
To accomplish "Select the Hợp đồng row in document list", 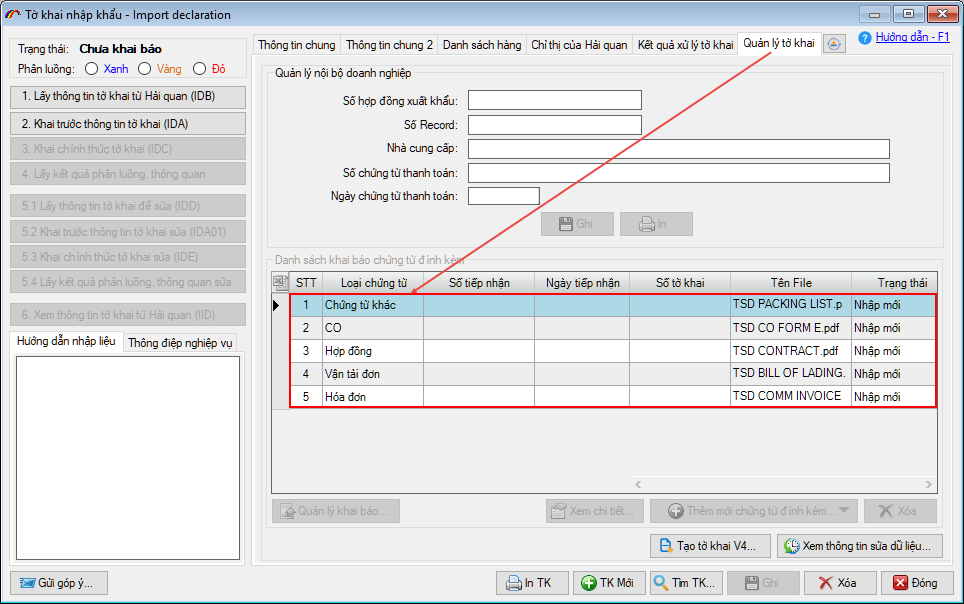I will [x=372, y=351].
